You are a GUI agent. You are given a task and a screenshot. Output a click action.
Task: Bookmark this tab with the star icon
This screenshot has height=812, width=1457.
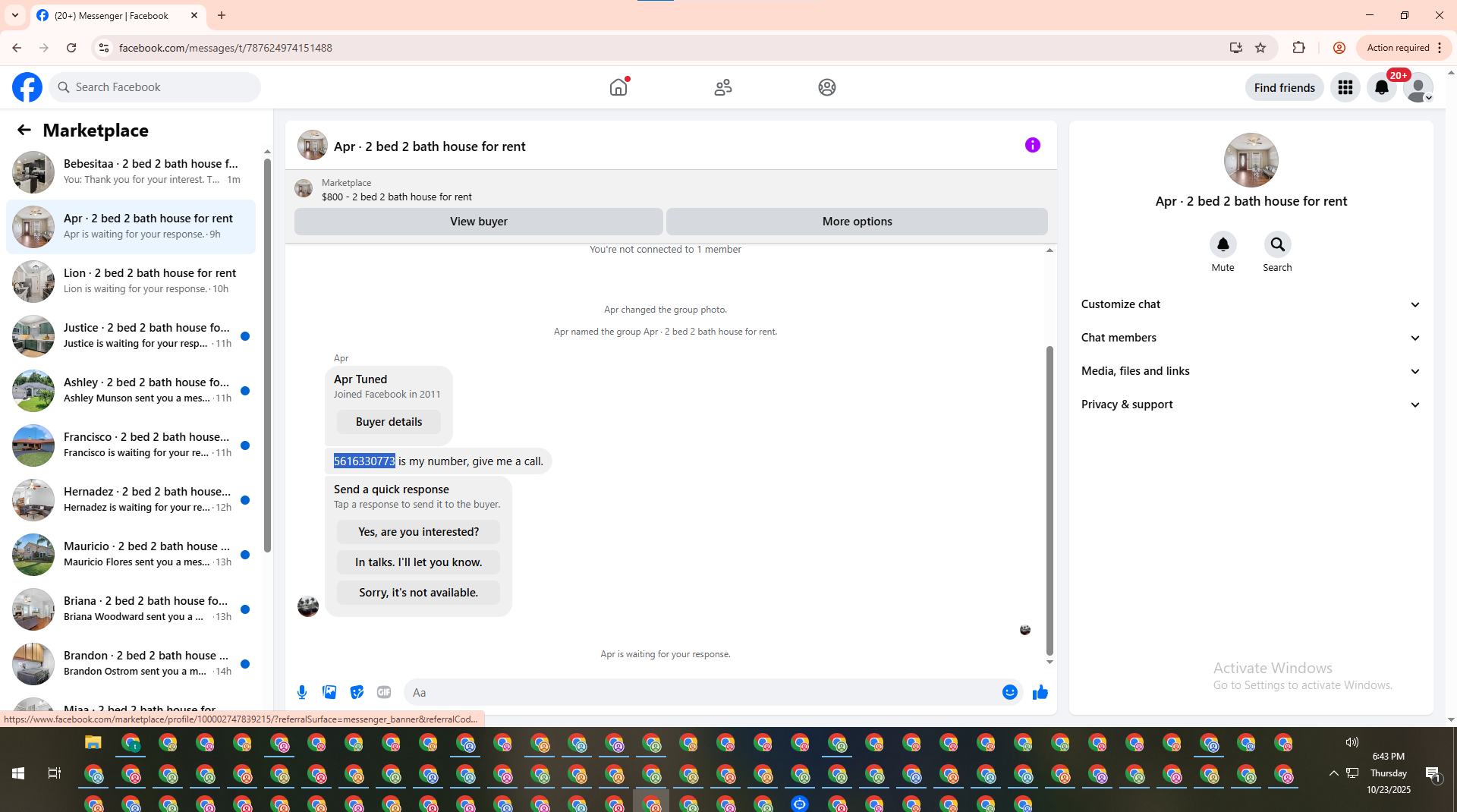1260,48
